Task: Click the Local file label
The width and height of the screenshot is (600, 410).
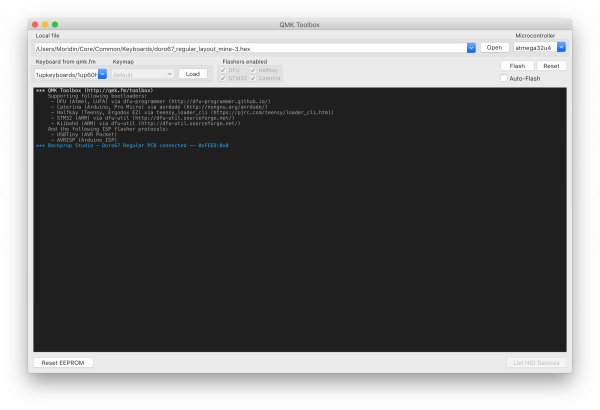Action: [47, 36]
